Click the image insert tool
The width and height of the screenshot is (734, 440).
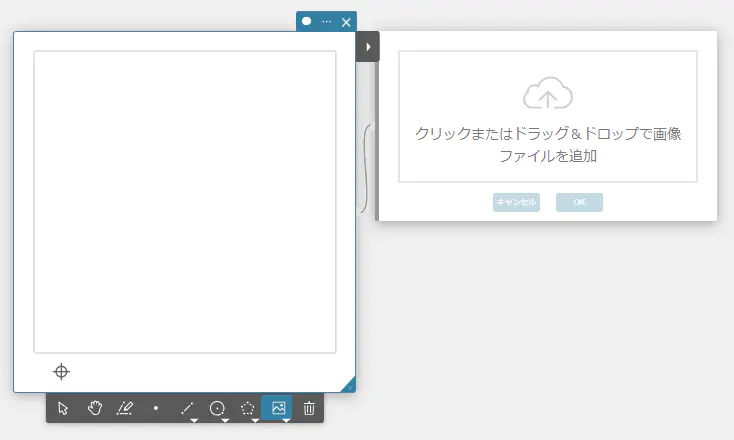tap(278, 408)
